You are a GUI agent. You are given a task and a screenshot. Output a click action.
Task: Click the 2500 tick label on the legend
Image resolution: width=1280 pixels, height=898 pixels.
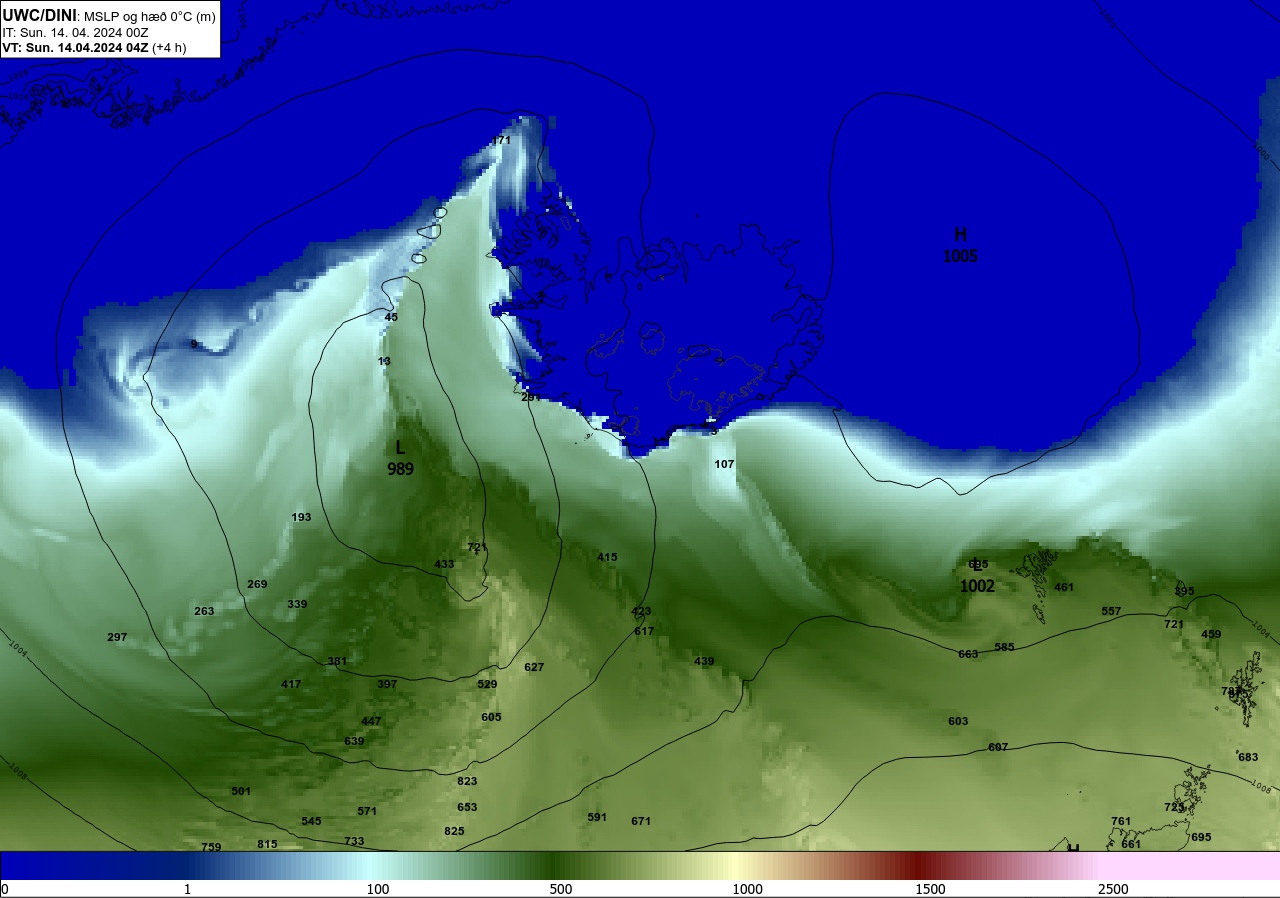click(x=1113, y=889)
